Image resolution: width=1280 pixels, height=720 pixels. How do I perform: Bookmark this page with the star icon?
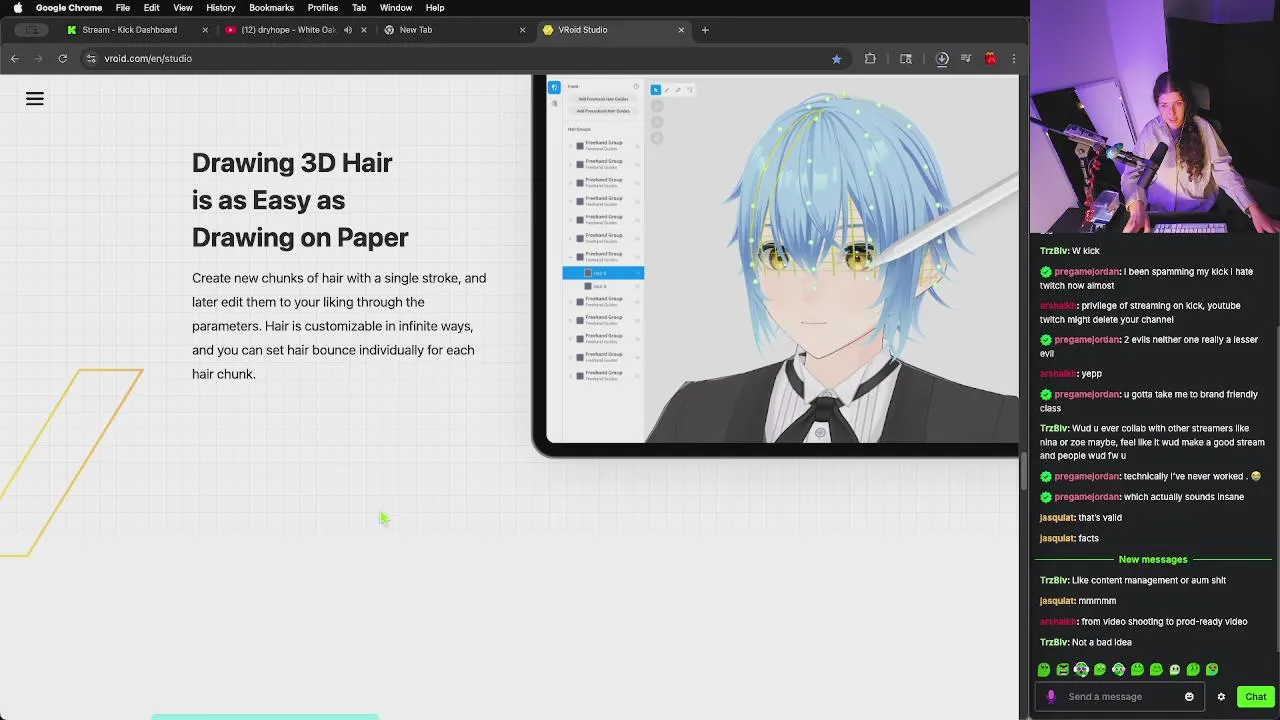point(837,59)
